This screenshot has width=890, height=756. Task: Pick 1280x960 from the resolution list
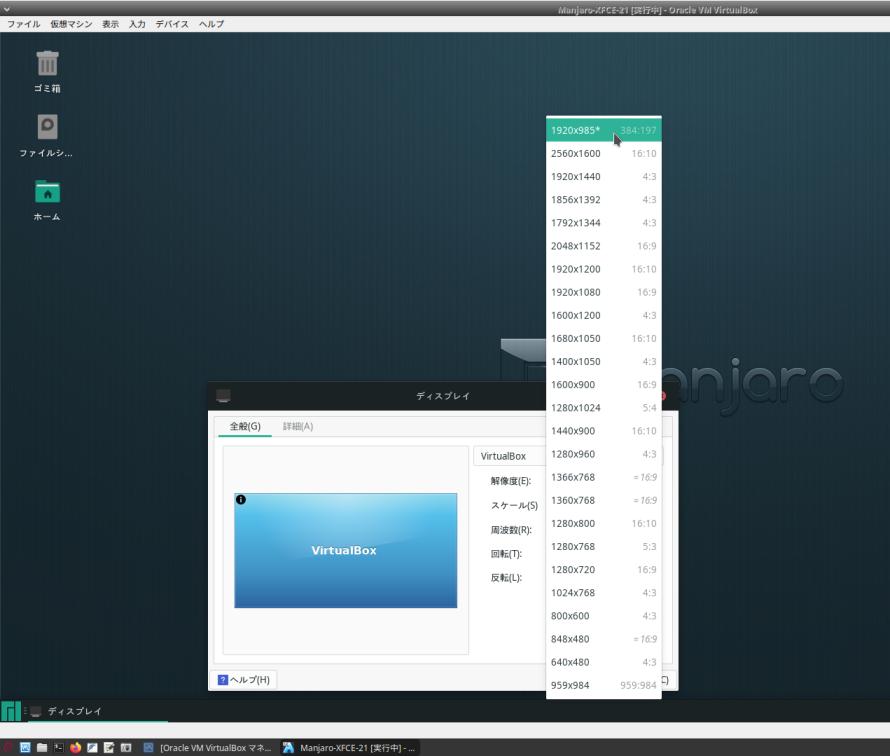point(603,454)
